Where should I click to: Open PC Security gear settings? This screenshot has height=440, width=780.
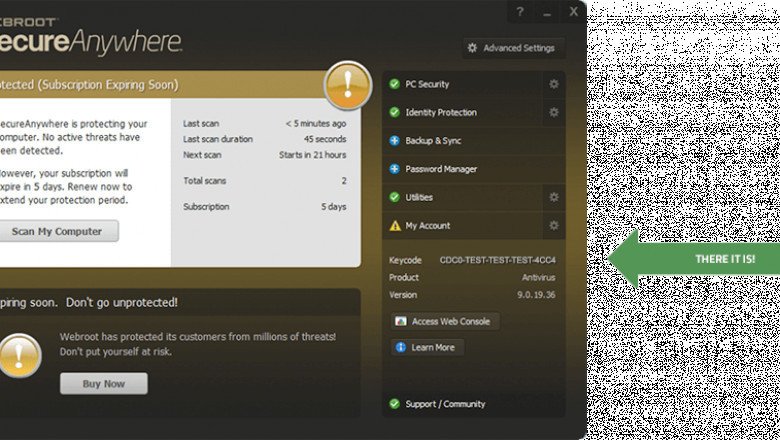click(x=554, y=84)
